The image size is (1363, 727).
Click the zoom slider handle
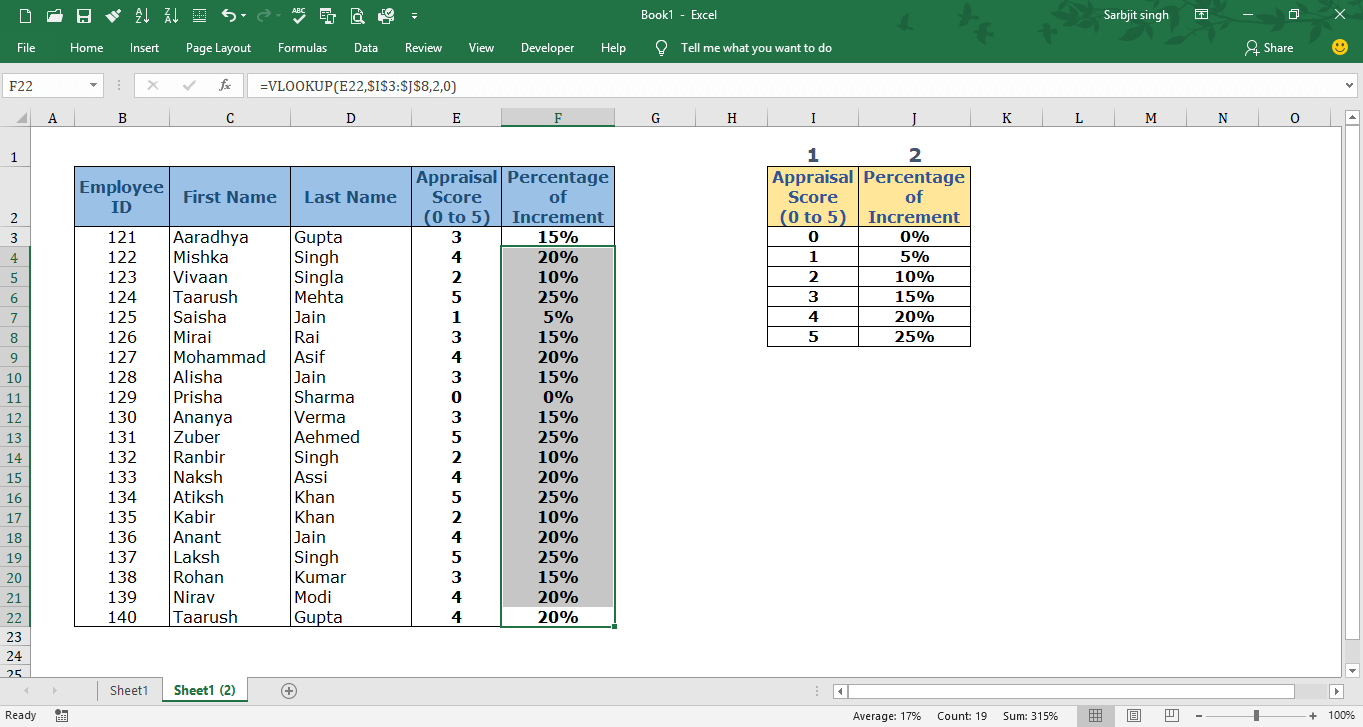[x=1256, y=715]
